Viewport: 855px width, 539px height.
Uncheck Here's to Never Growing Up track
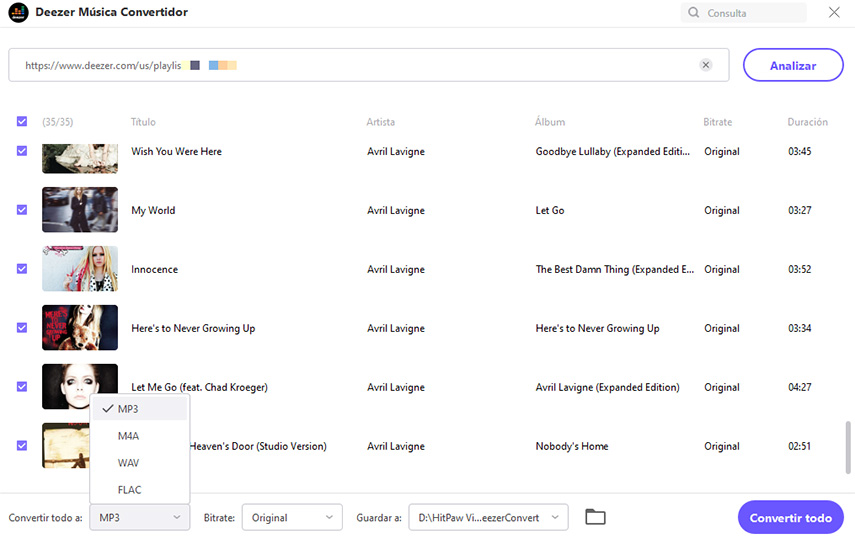pos(22,328)
